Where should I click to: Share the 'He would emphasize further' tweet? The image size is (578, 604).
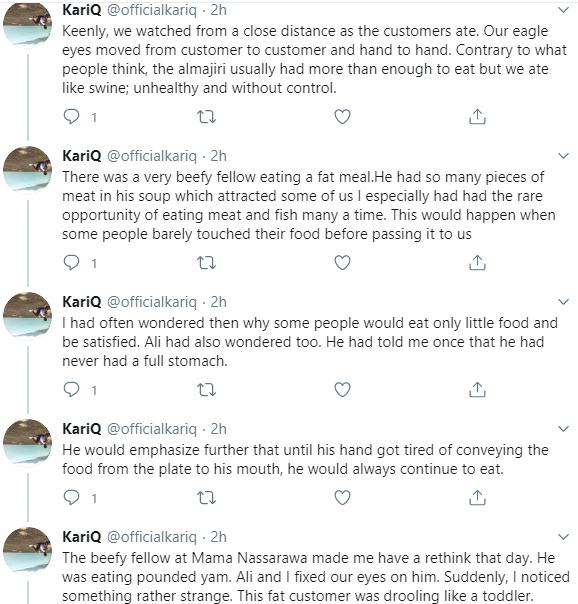pos(477,498)
